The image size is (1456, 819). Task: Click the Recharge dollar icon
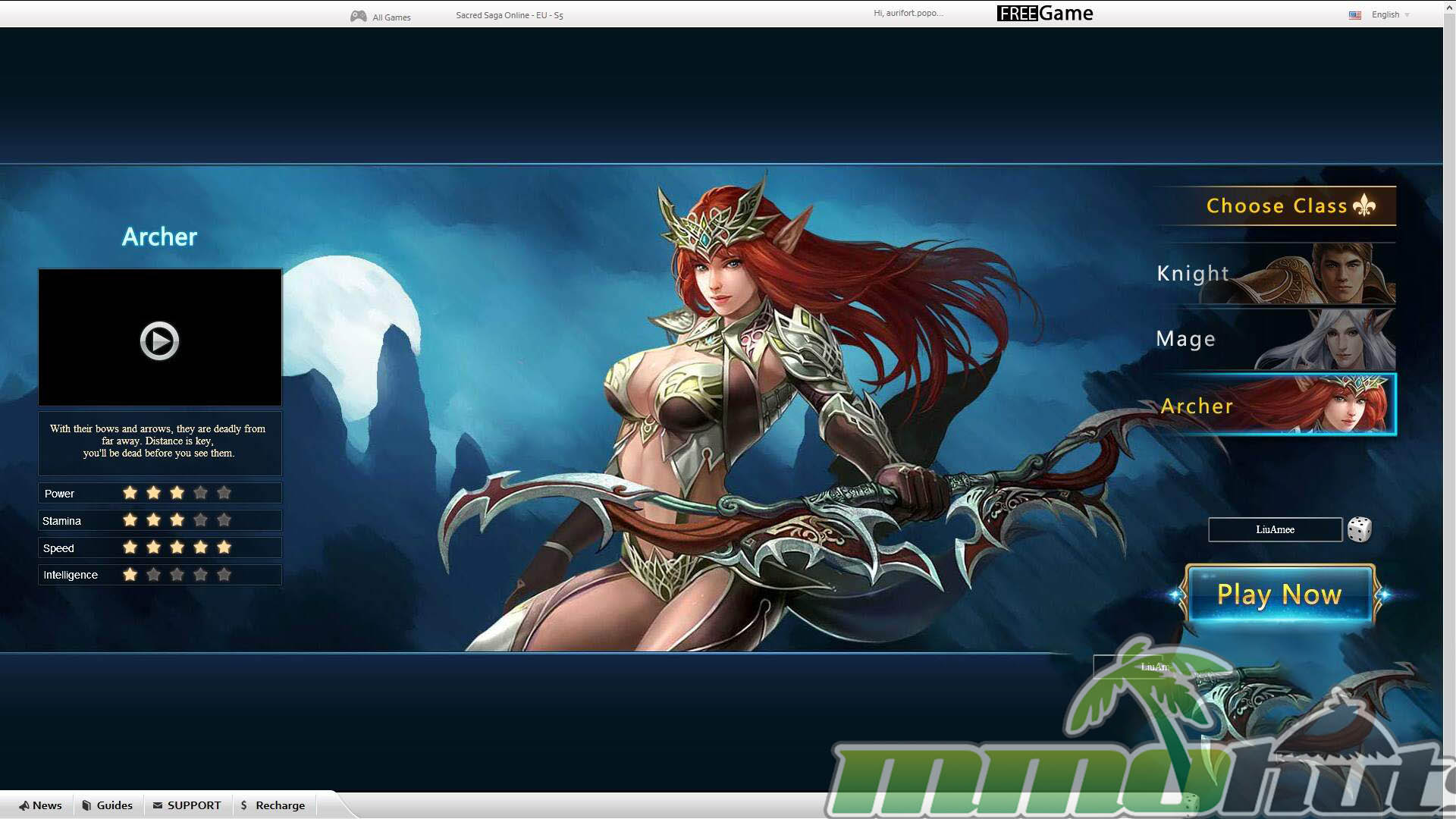tap(243, 805)
